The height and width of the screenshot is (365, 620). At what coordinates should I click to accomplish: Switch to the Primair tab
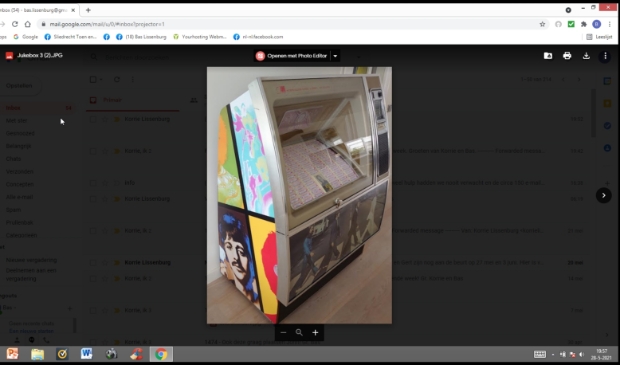pos(112,100)
